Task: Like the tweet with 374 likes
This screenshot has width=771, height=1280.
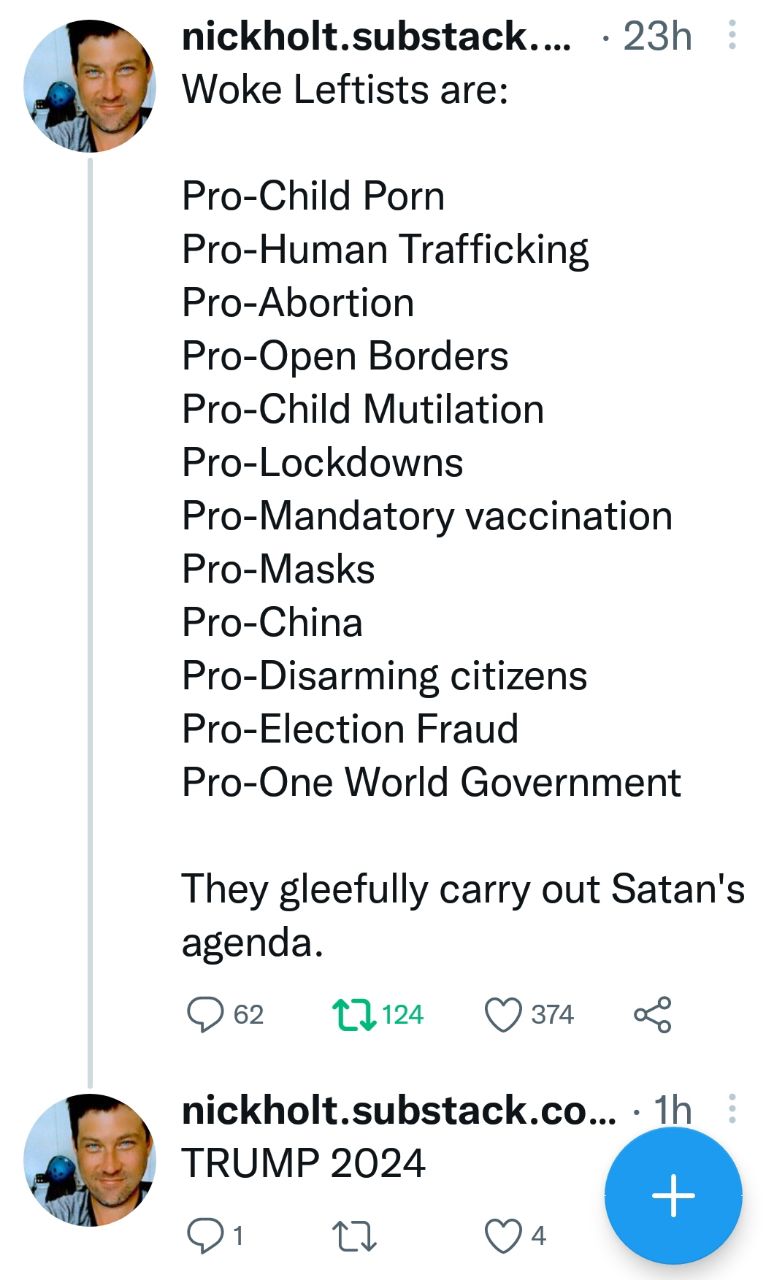Action: point(505,1015)
